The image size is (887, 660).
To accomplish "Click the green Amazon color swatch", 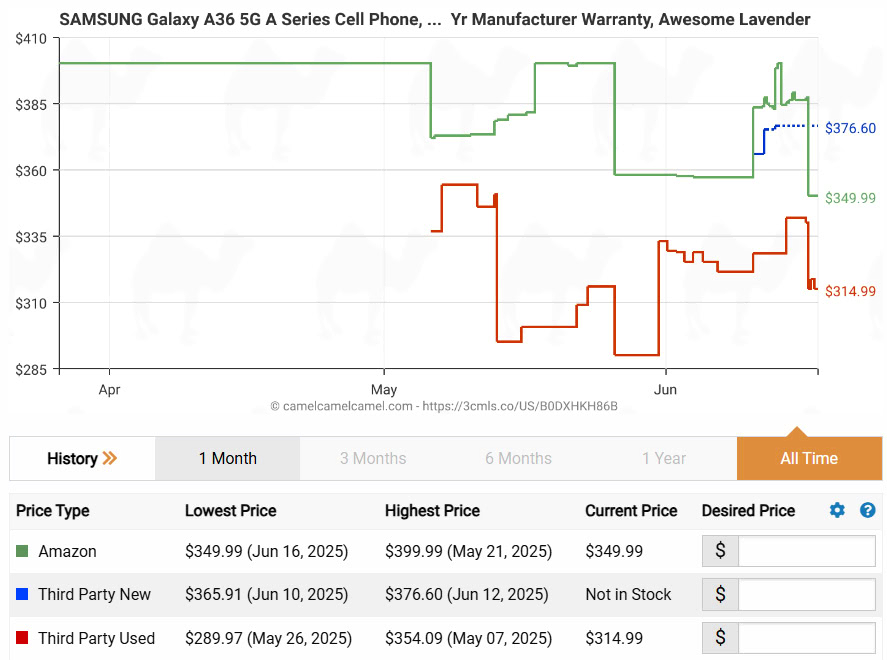I will [22, 551].
